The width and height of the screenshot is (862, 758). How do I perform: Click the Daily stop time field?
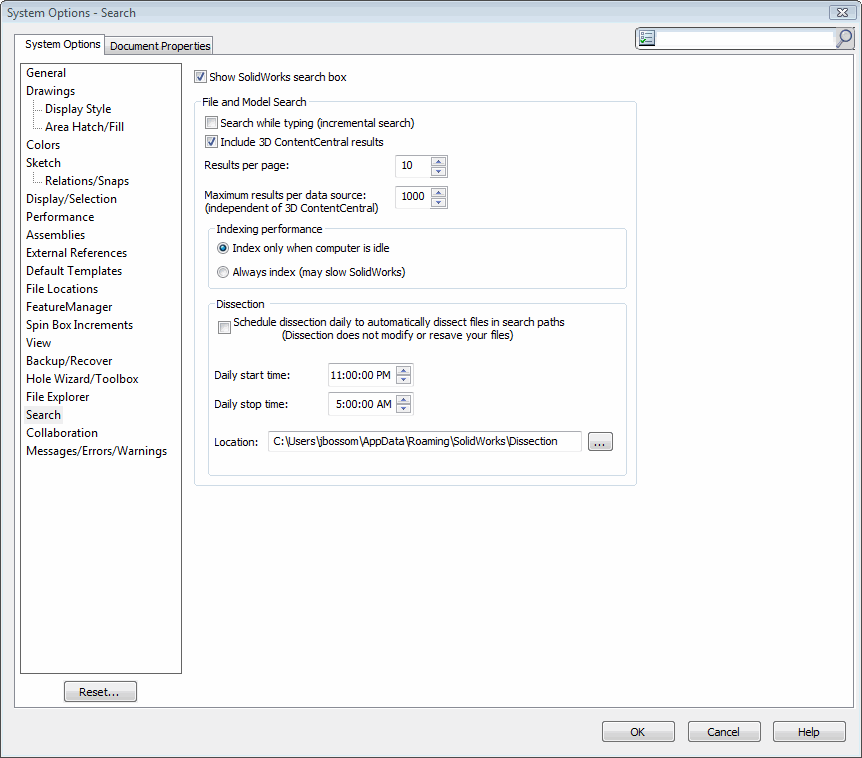point(362,404)
